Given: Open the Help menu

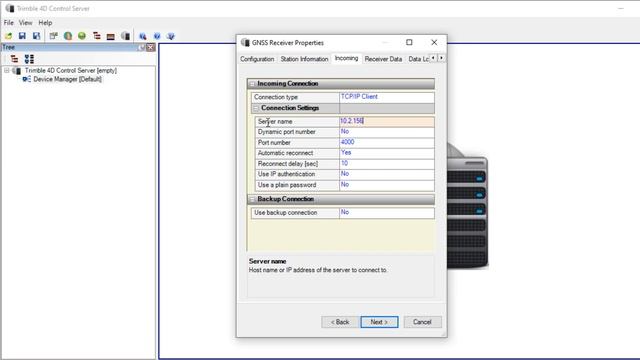Looking at the screenshot, I should 45,23.
